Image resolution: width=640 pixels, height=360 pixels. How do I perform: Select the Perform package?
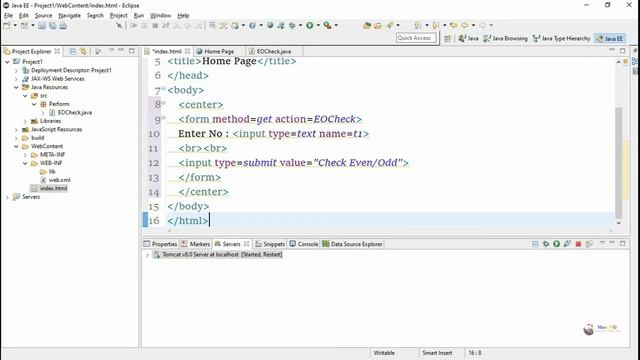click(59, 104)
